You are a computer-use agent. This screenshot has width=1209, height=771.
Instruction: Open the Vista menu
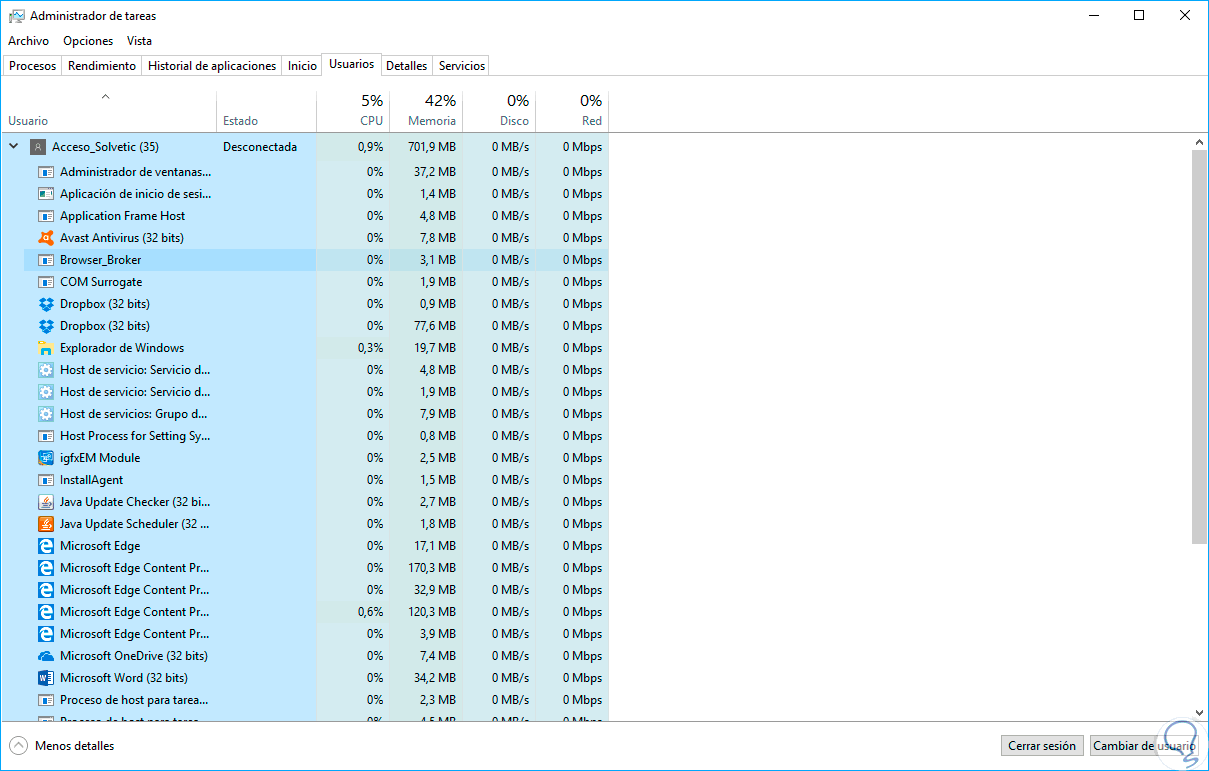pos(139,41)
